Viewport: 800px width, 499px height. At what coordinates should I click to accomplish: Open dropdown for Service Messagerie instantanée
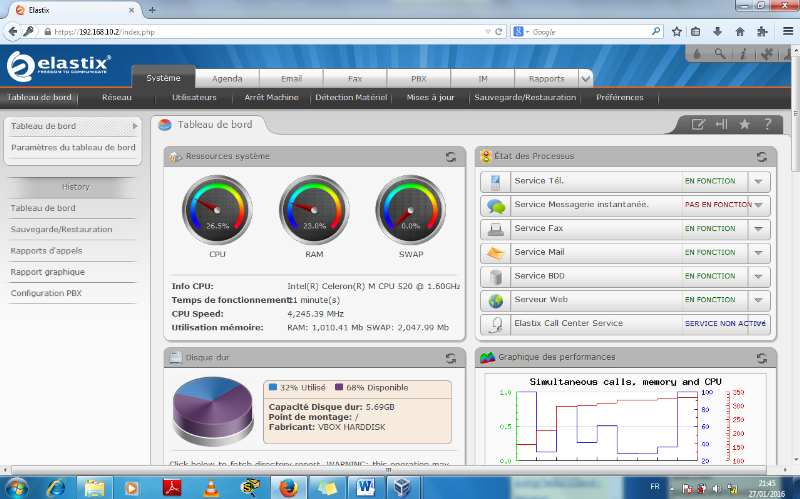759,205
